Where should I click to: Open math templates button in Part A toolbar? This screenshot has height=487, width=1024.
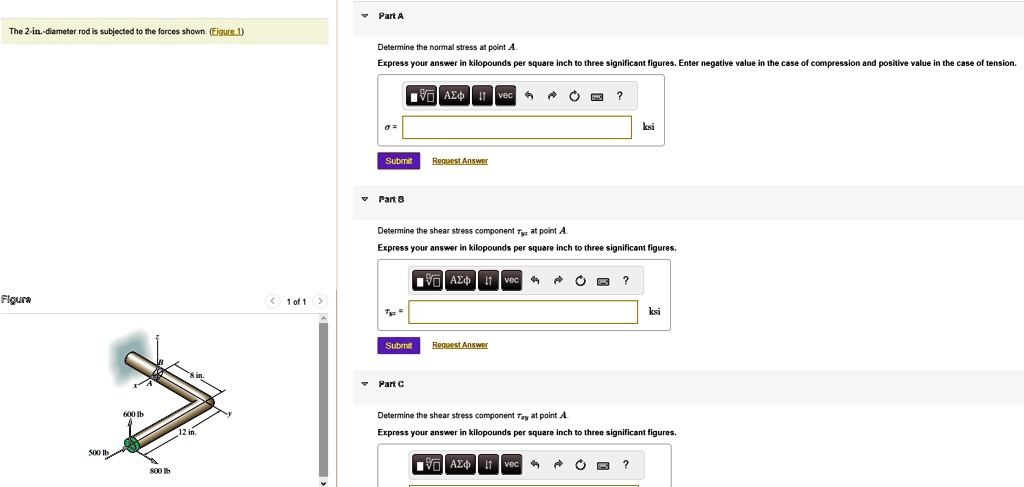tap(421, 96)
